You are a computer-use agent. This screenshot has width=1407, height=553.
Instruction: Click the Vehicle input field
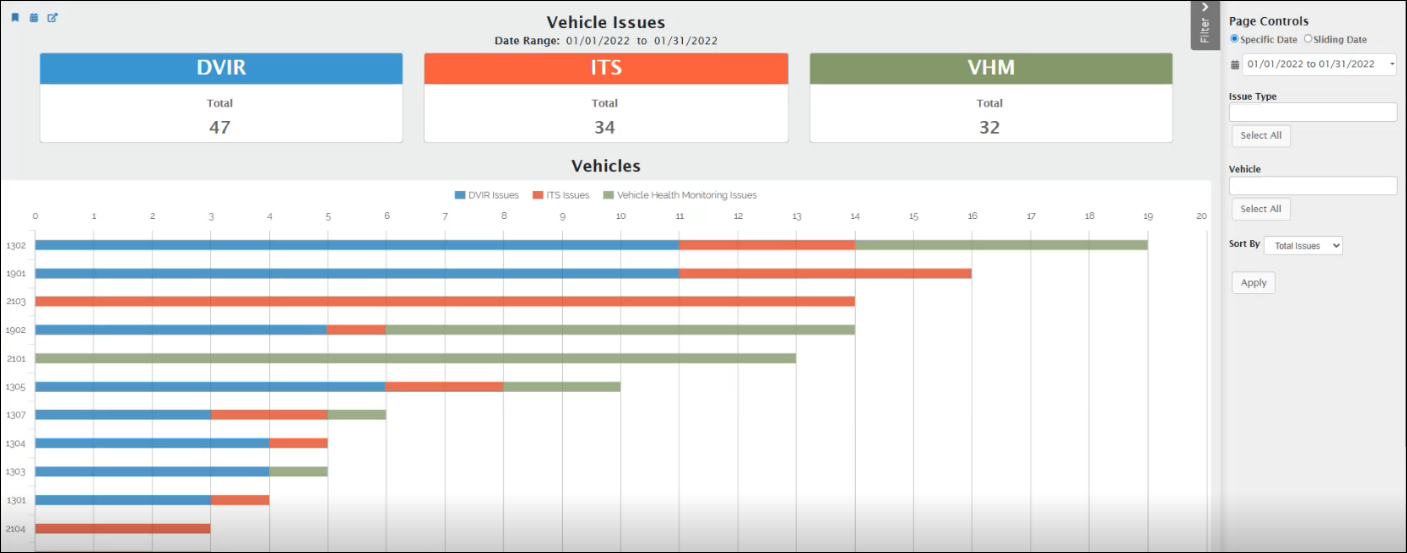pos(1312,186)
